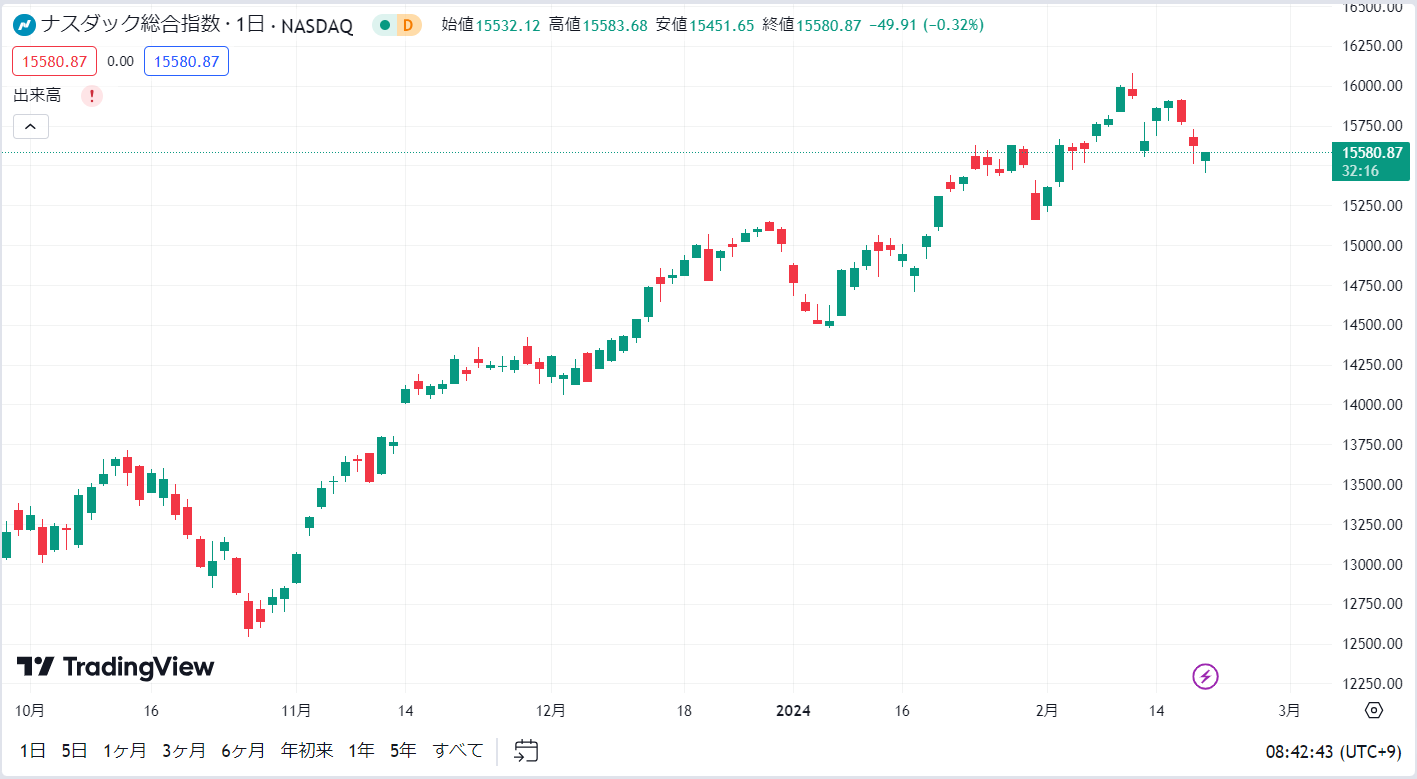Select the 年初来 time range
The height and width of the screenshot is (779, 1417).
click(x=307, y=750)
